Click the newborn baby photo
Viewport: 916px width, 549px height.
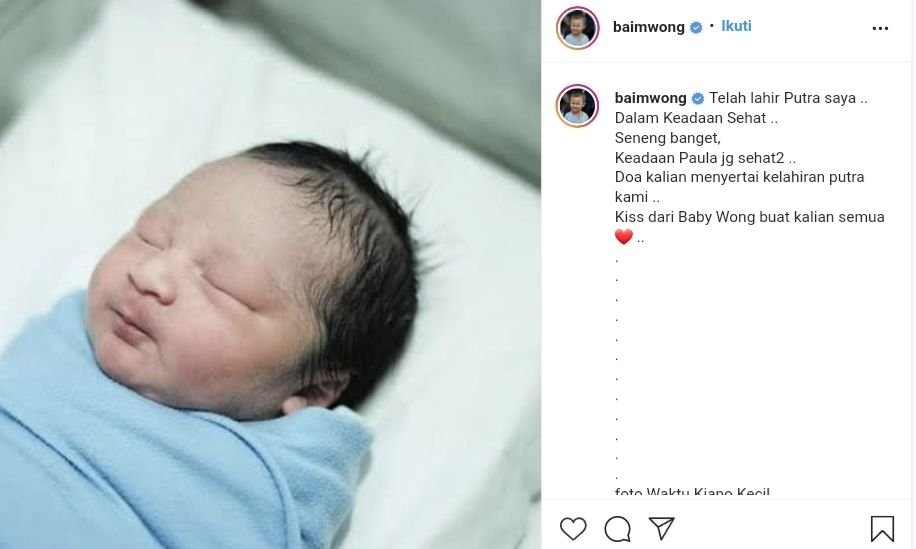coord(270,274)
